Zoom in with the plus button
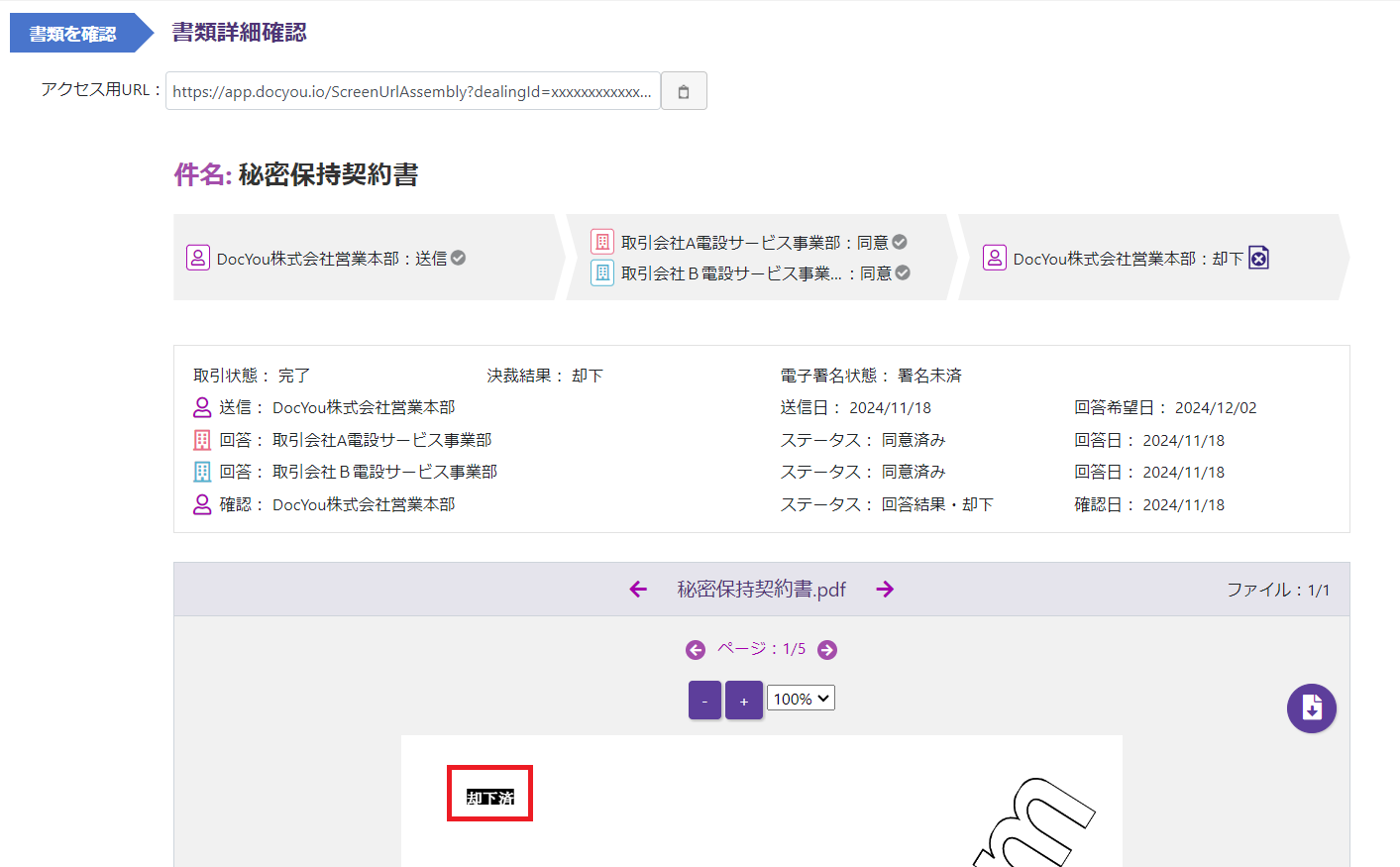This screenshot has width=1400, height=867. point(744,701)
